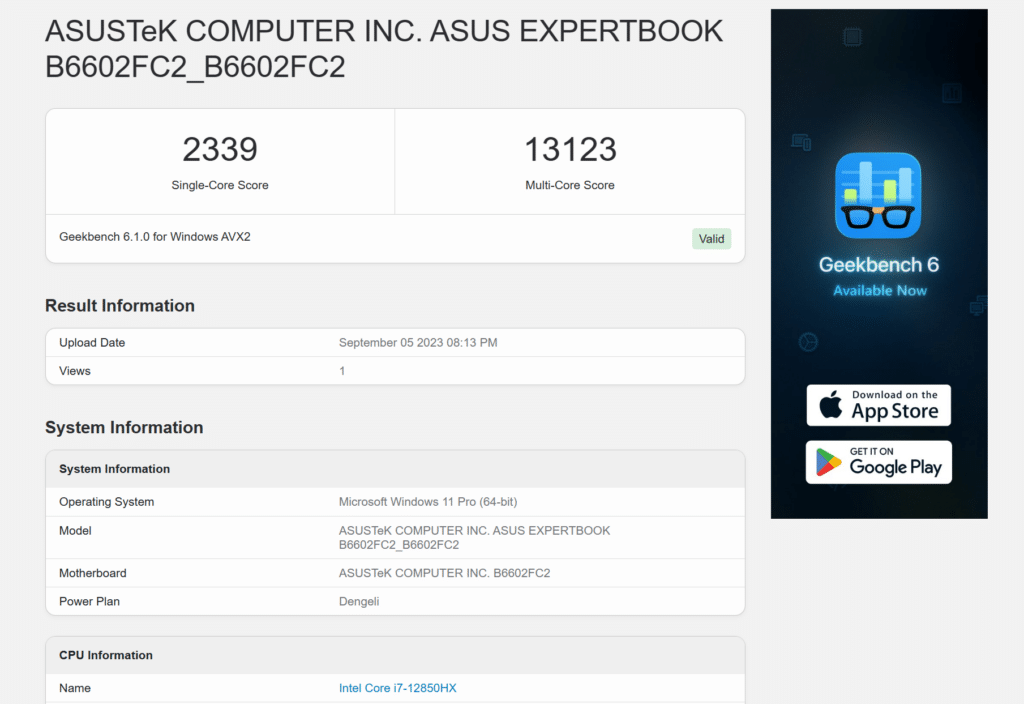Click the green Valid badge
The width and height of the screenshot is (1024, 704).
[x=711, y=239]
